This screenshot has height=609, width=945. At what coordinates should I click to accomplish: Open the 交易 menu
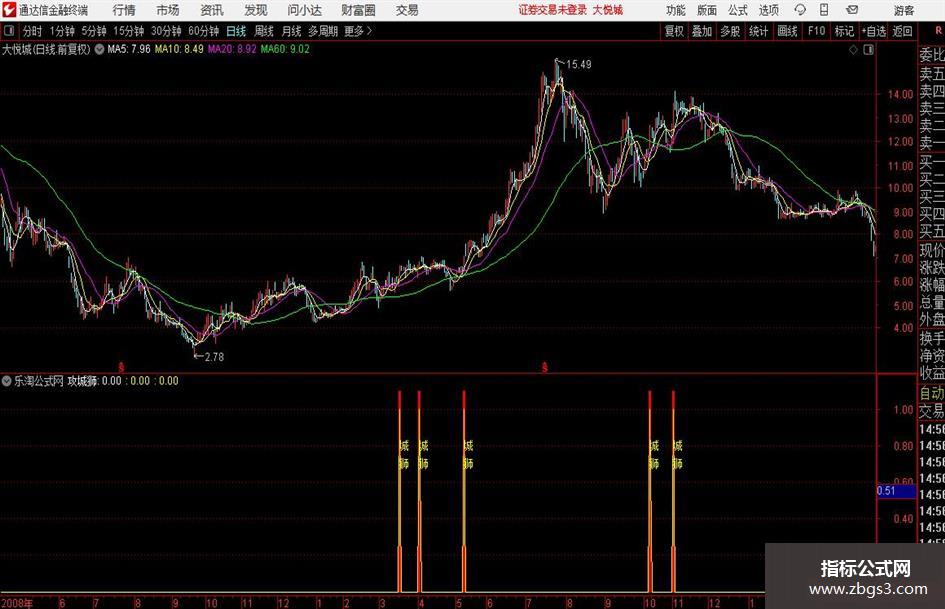[407, 10]
